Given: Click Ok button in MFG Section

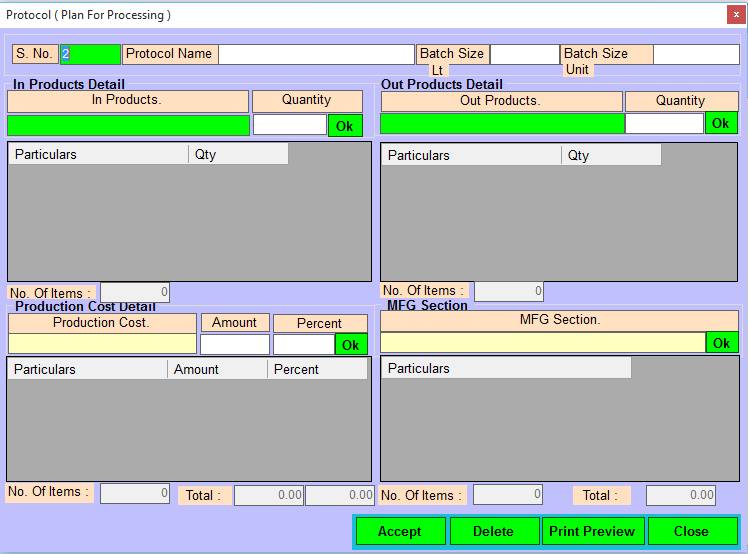Looking at the screenshot, I should (721, 343).
